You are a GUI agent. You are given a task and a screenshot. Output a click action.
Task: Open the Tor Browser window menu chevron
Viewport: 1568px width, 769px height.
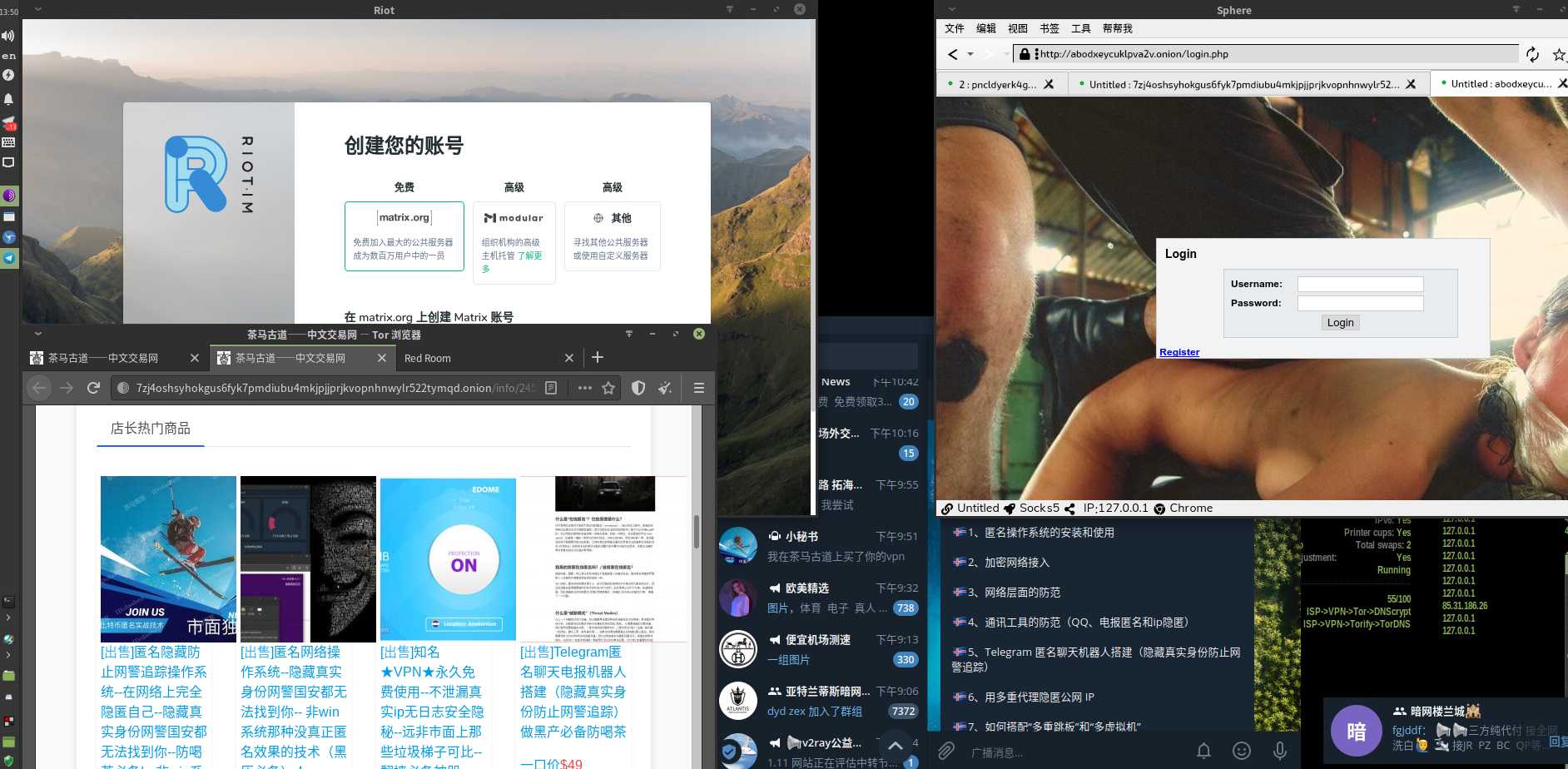(37, 334)
